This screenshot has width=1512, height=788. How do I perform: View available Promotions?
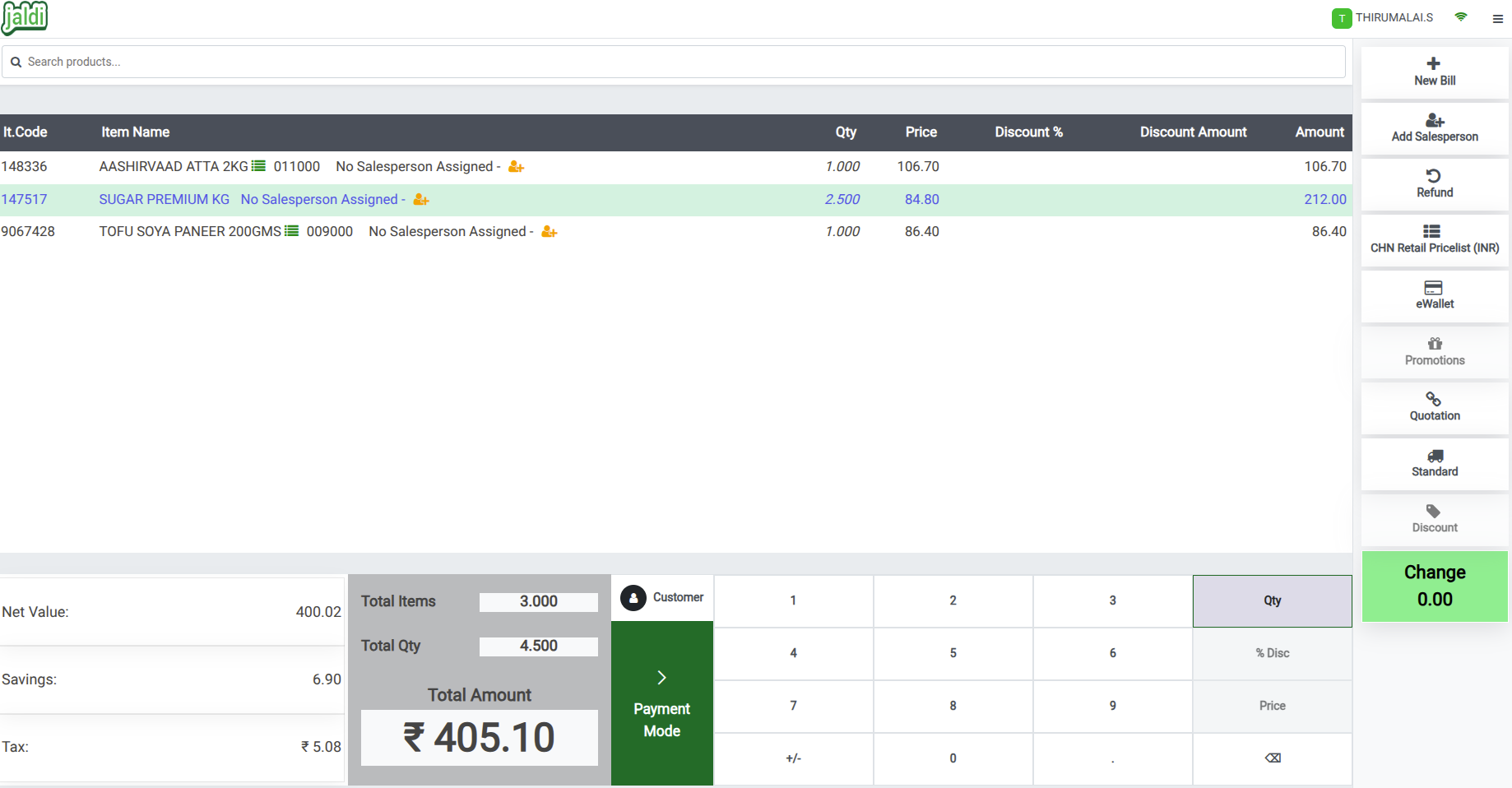pos(1434,352)
